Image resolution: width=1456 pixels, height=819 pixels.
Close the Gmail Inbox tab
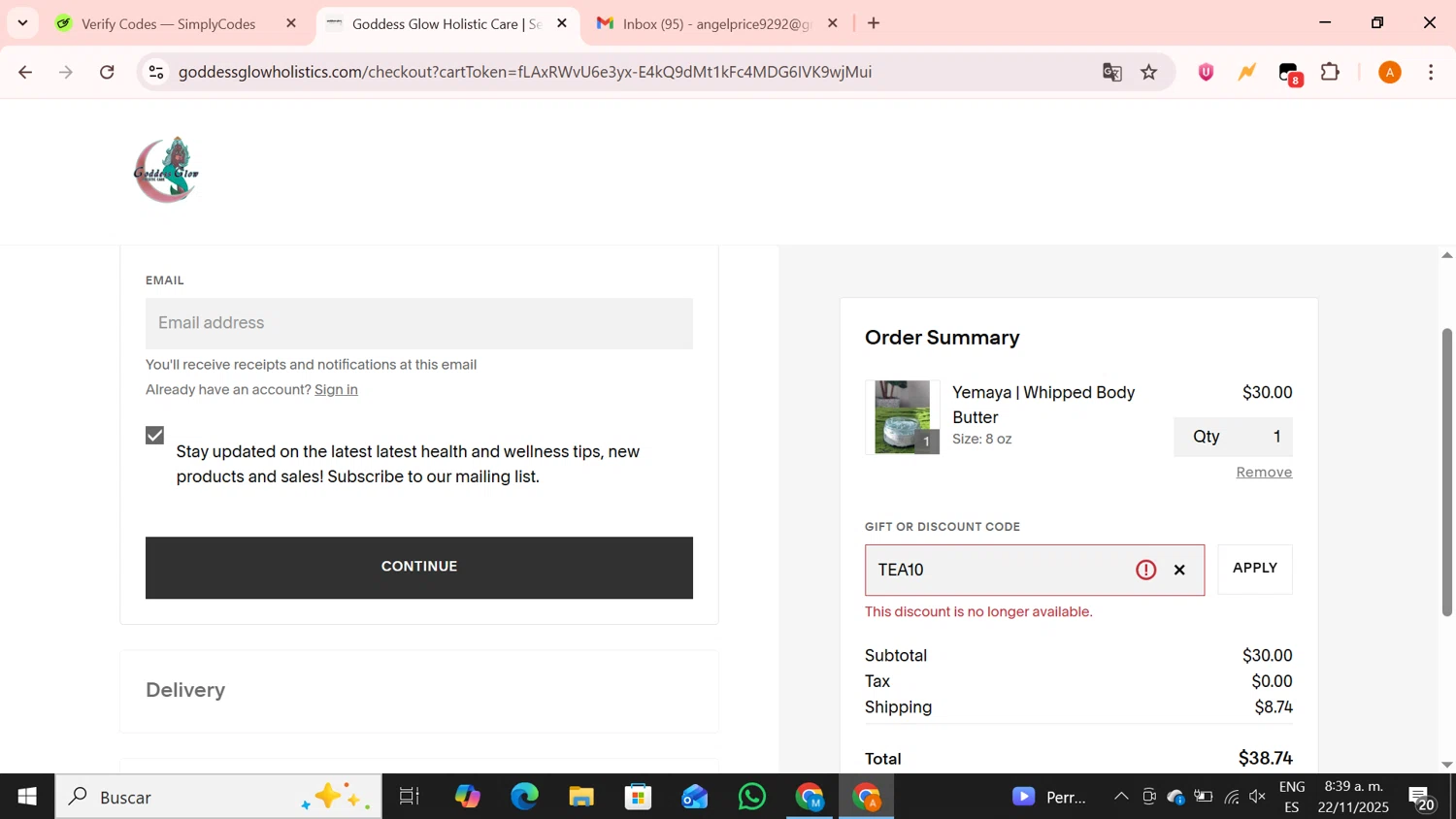833,23
